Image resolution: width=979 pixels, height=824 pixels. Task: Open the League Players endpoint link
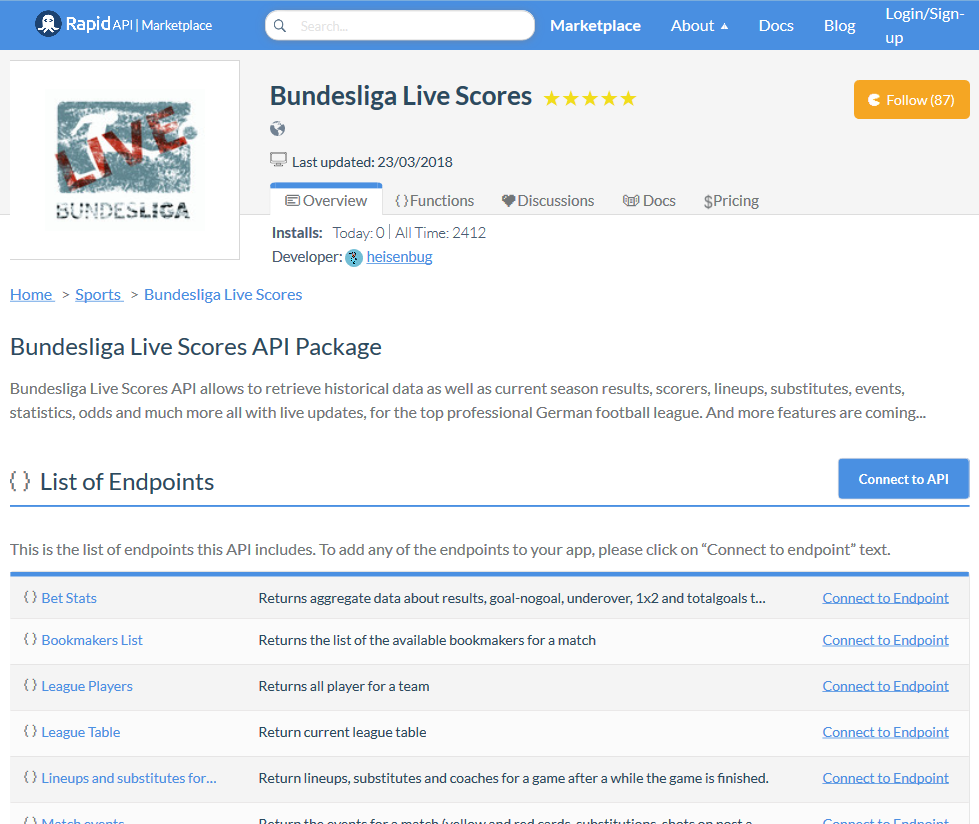click(87, 686)
